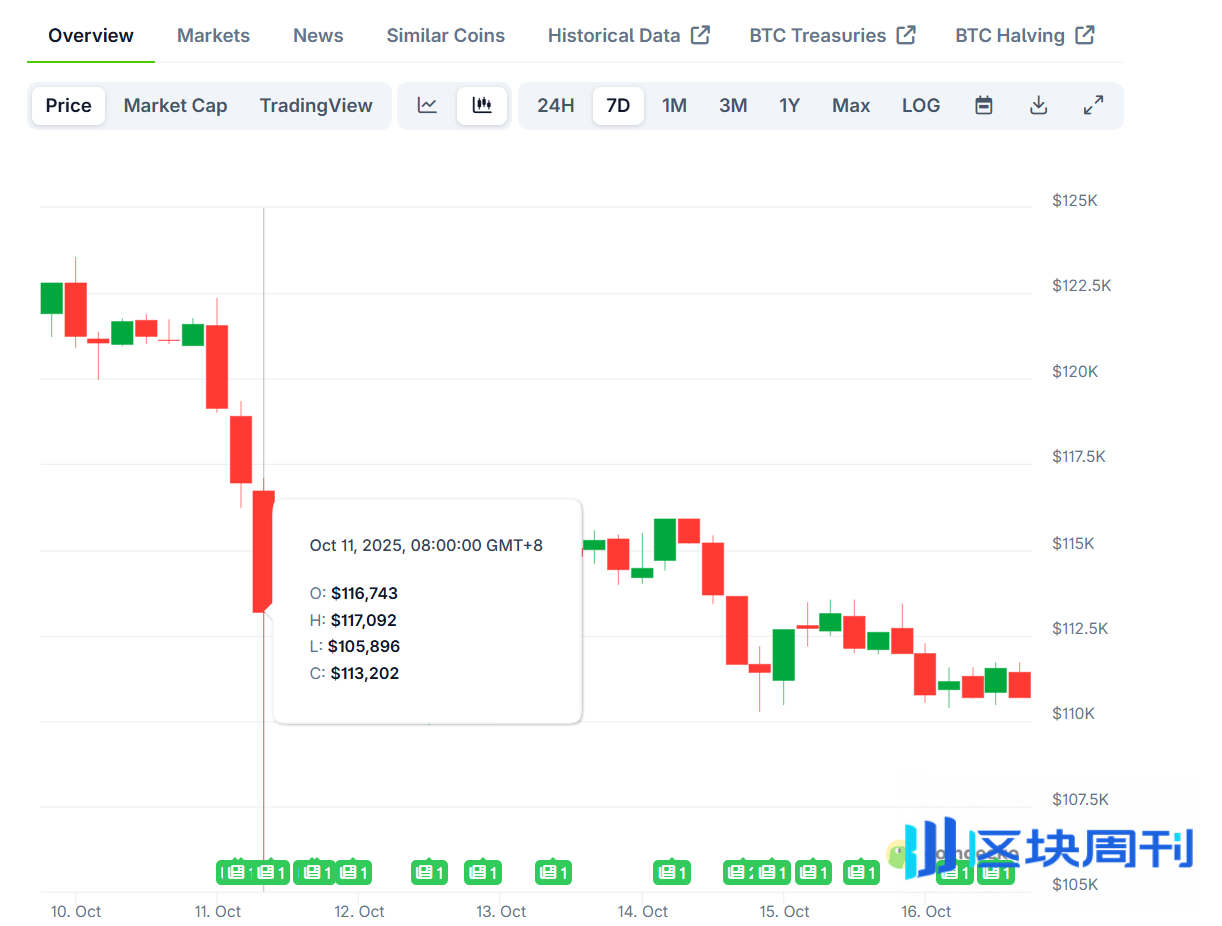The width and height of the screenshot is (1222, 926).
Task: Open news marker icon near 13. Oct
Action: pyautogui.click(x=484, y=872)
